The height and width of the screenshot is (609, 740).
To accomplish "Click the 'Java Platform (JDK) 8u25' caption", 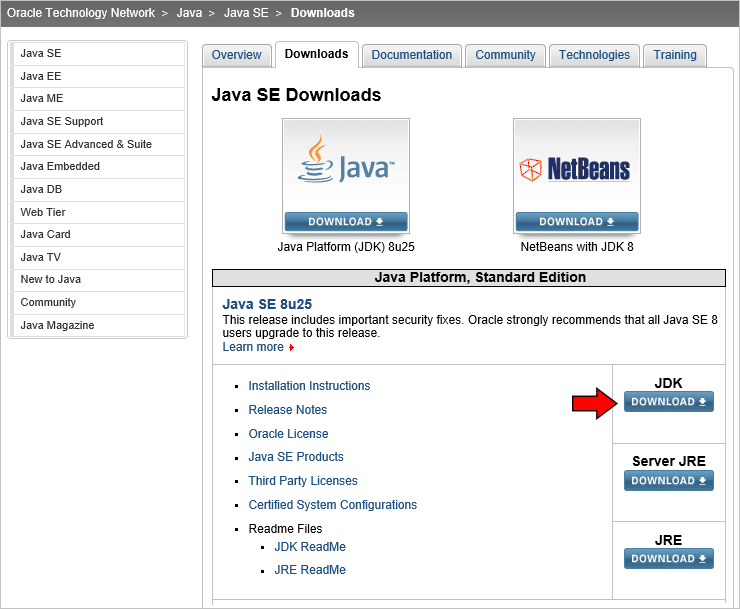I will (x=346, y=247).
